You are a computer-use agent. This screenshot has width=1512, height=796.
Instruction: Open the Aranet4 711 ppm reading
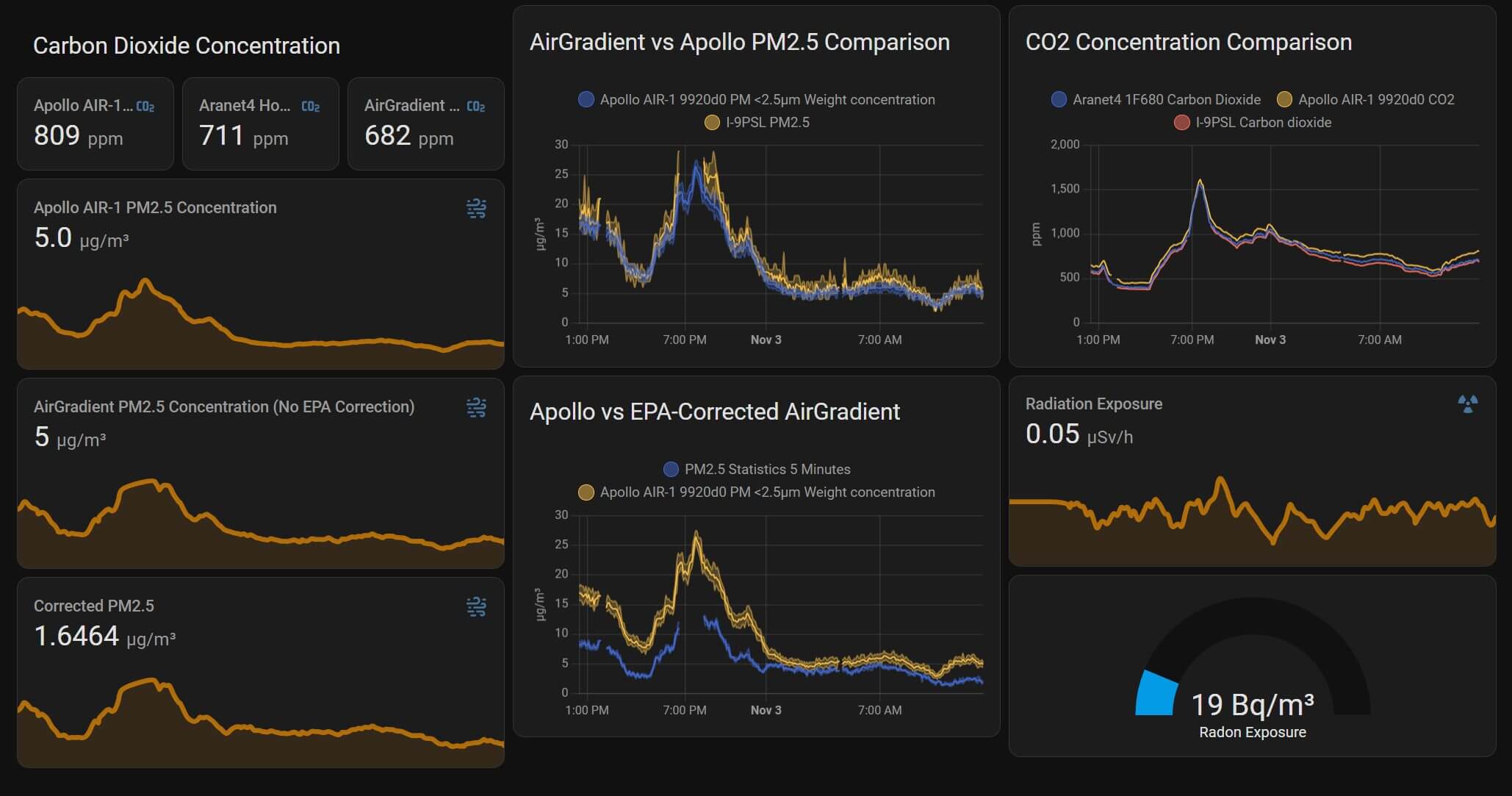(x=261, y=123)
